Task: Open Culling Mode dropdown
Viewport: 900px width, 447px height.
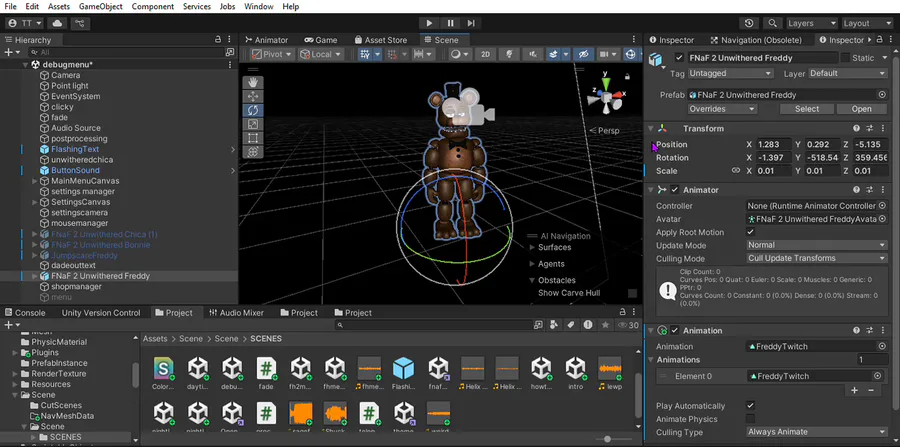Action: click(x=817, y=258)
